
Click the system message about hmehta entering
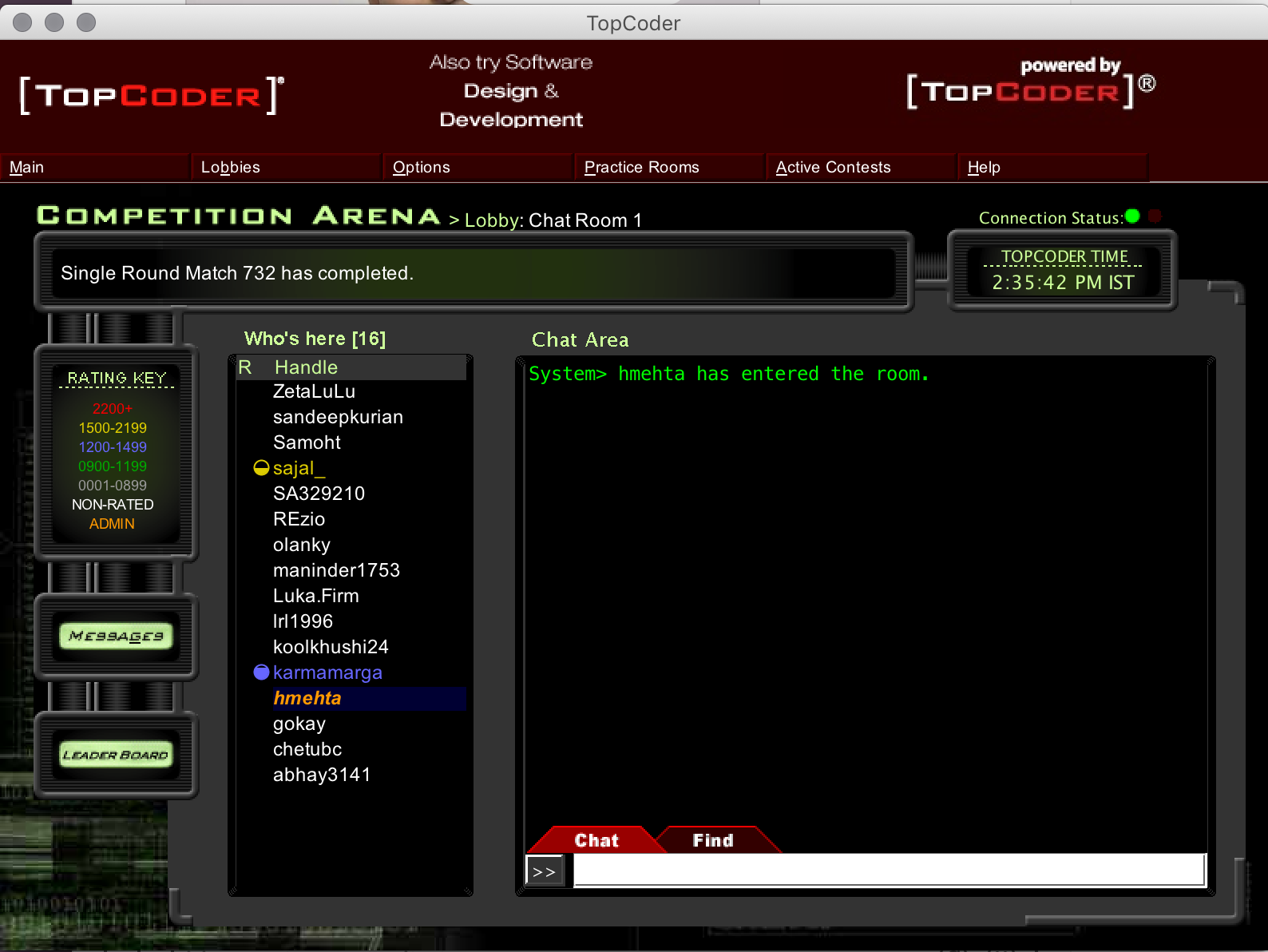pos(729,374)
